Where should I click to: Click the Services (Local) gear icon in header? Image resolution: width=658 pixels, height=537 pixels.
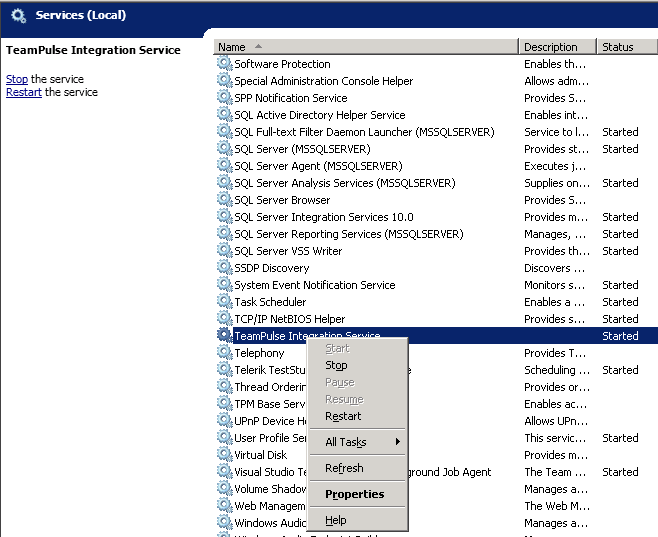[x=18, y=16]
